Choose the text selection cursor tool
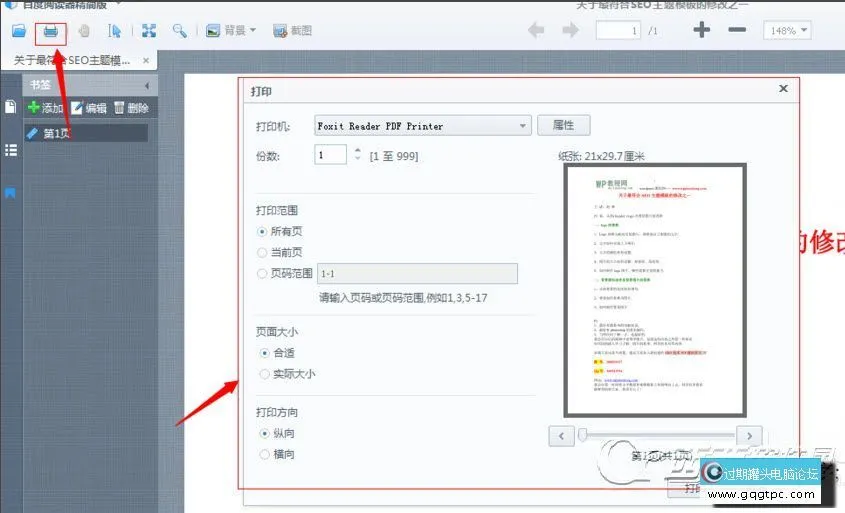The width and height of the screenshot is (845, 513). point(114,31)
